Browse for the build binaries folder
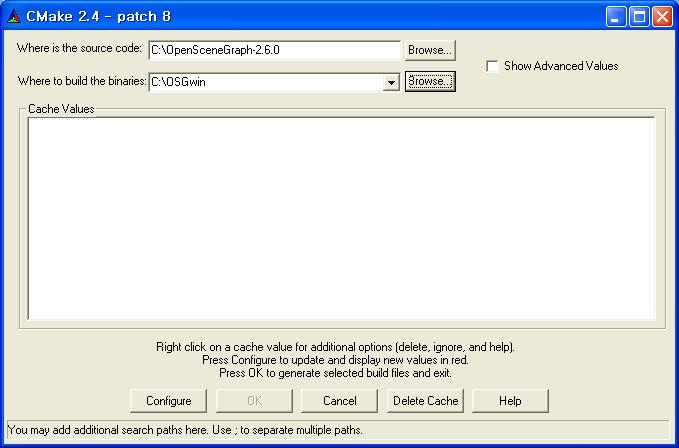The image size is (679, 448). (430, 81)
